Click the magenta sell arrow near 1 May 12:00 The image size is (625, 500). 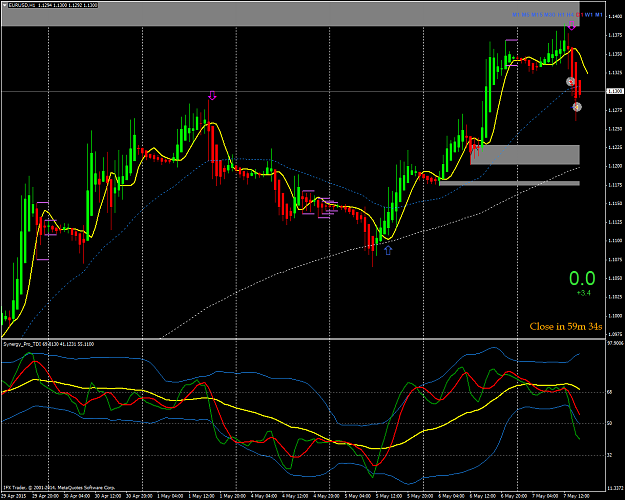(212, 95)
